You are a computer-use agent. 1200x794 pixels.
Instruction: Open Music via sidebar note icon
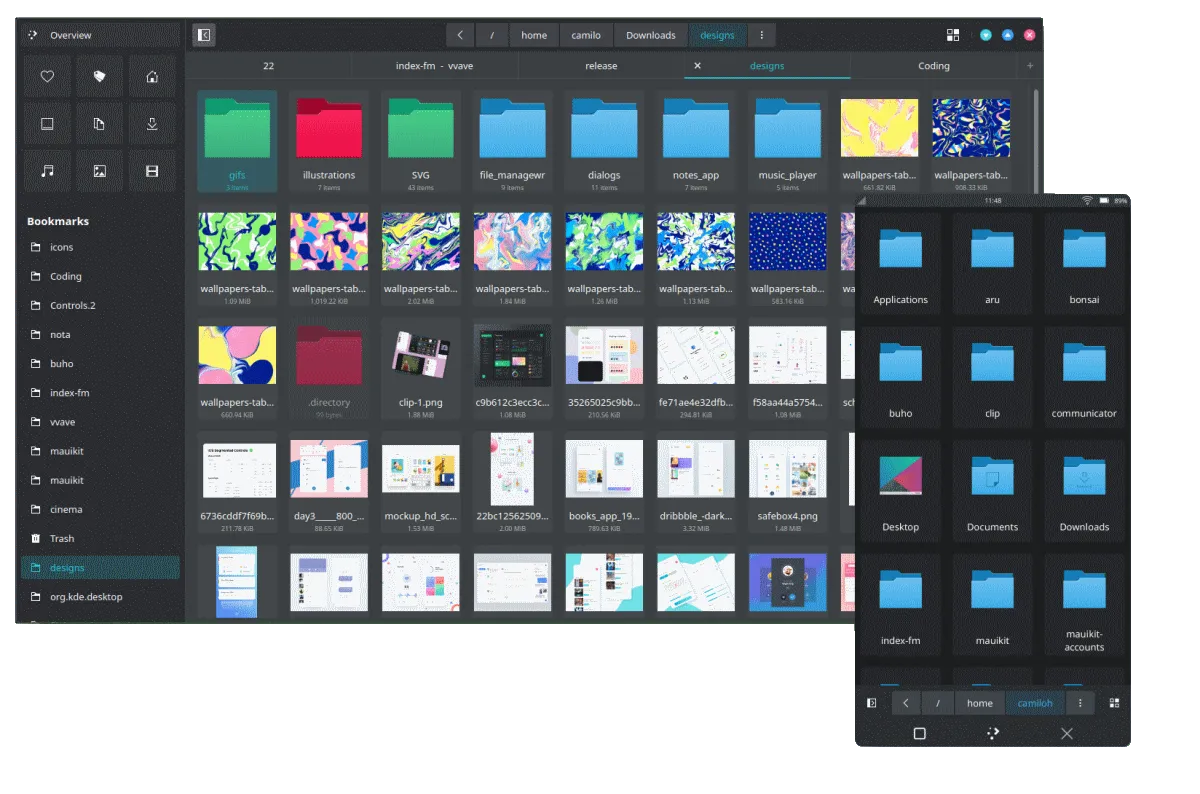click(x=47, y=171)
